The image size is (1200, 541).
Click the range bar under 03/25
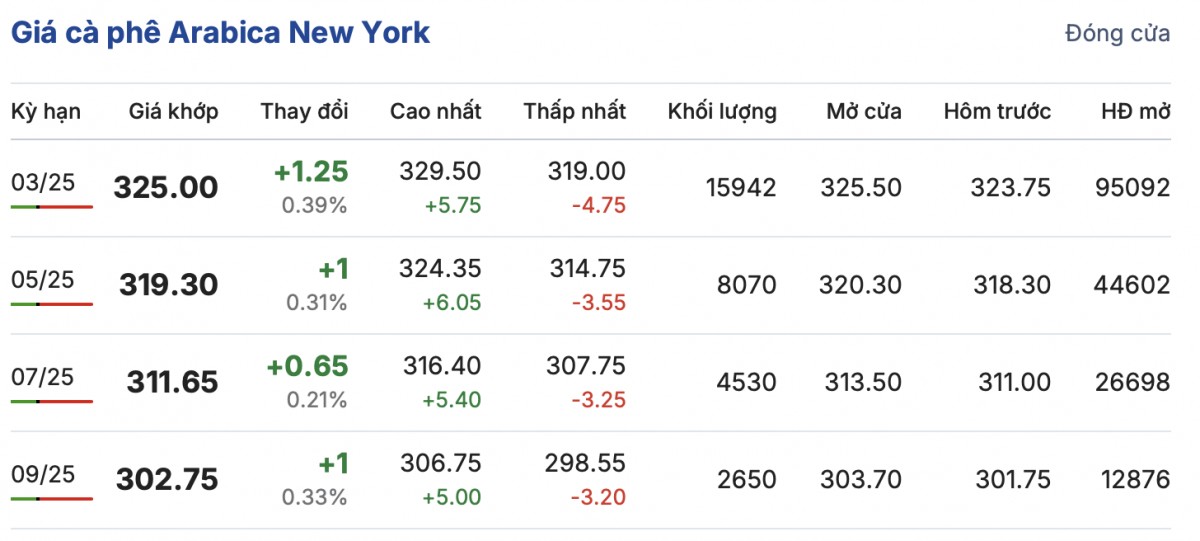52,207
